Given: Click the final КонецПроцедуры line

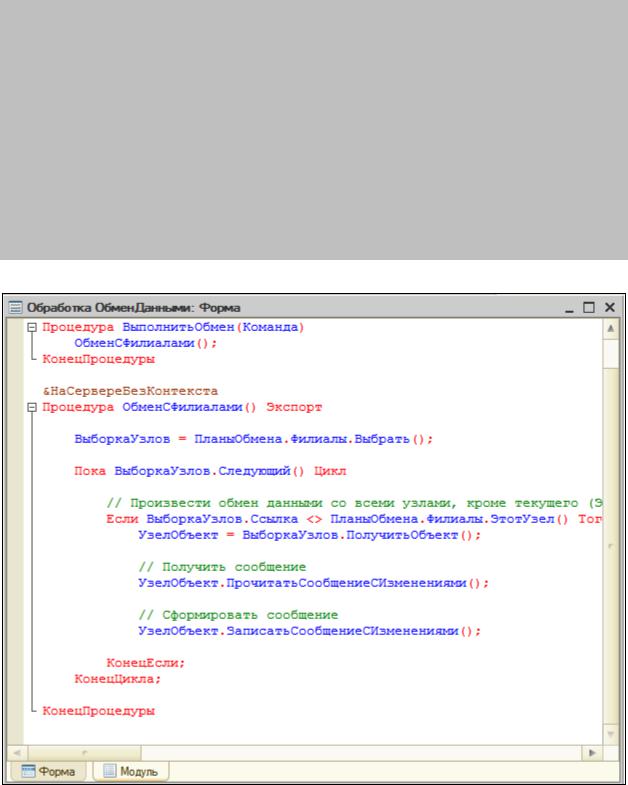Looking at the screenshot, I should 99,711.
